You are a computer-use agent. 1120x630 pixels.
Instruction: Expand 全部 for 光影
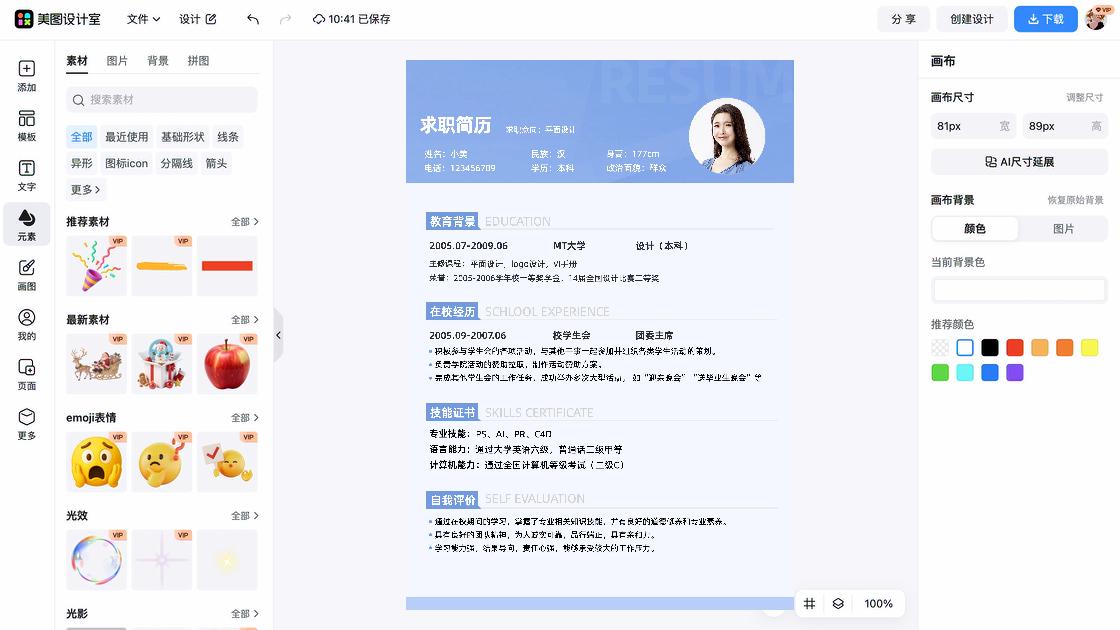(244, 614)
